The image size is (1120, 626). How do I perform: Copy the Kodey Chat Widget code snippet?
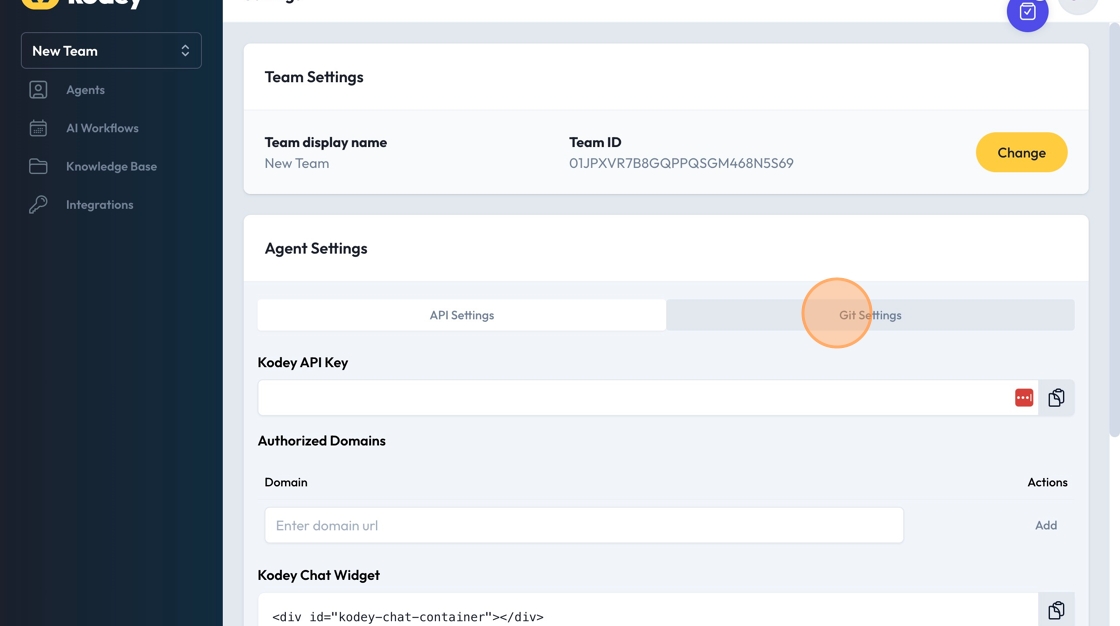click(1056, 610)
